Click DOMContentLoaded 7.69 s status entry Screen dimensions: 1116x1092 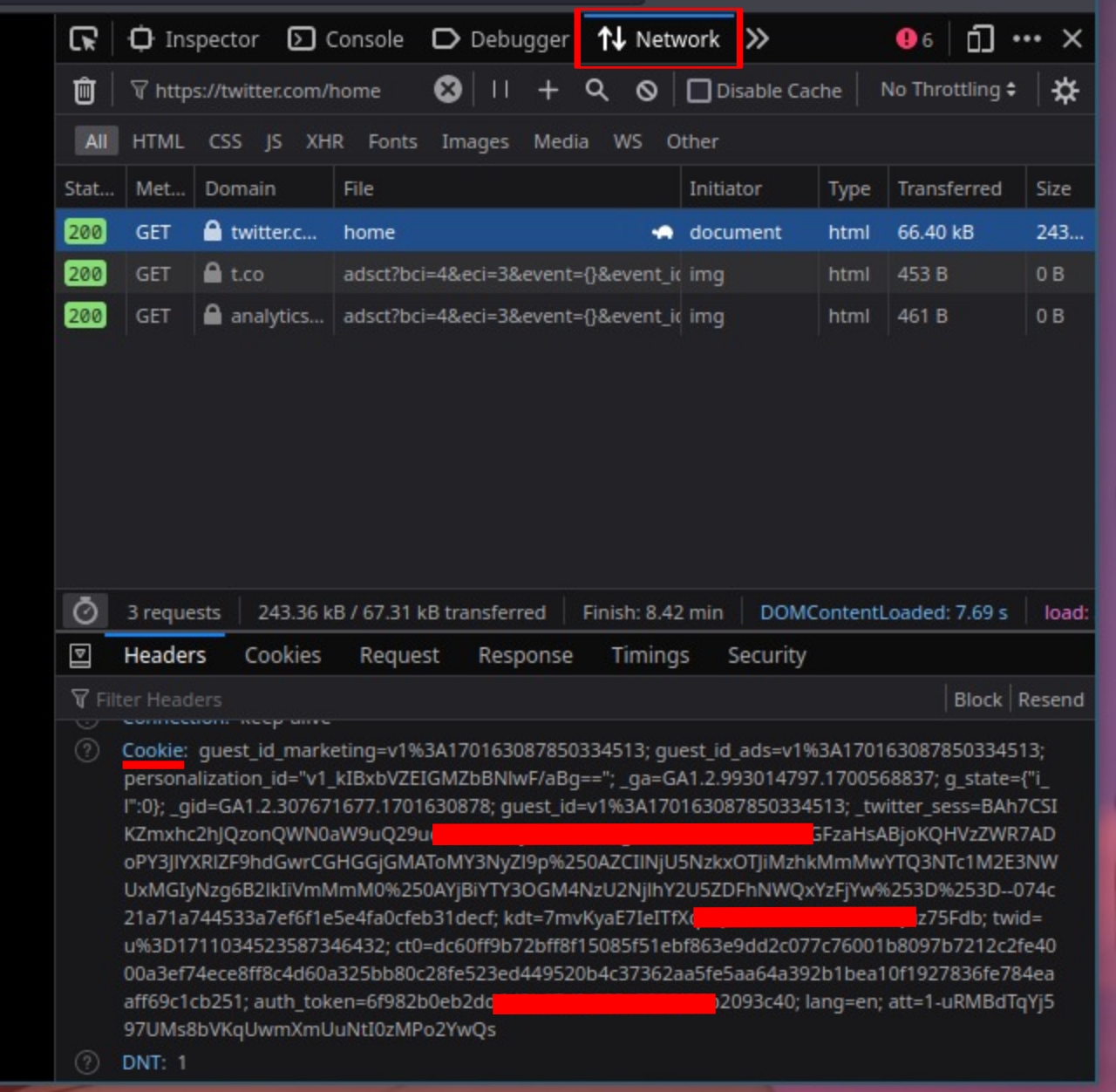coord(883,612)
